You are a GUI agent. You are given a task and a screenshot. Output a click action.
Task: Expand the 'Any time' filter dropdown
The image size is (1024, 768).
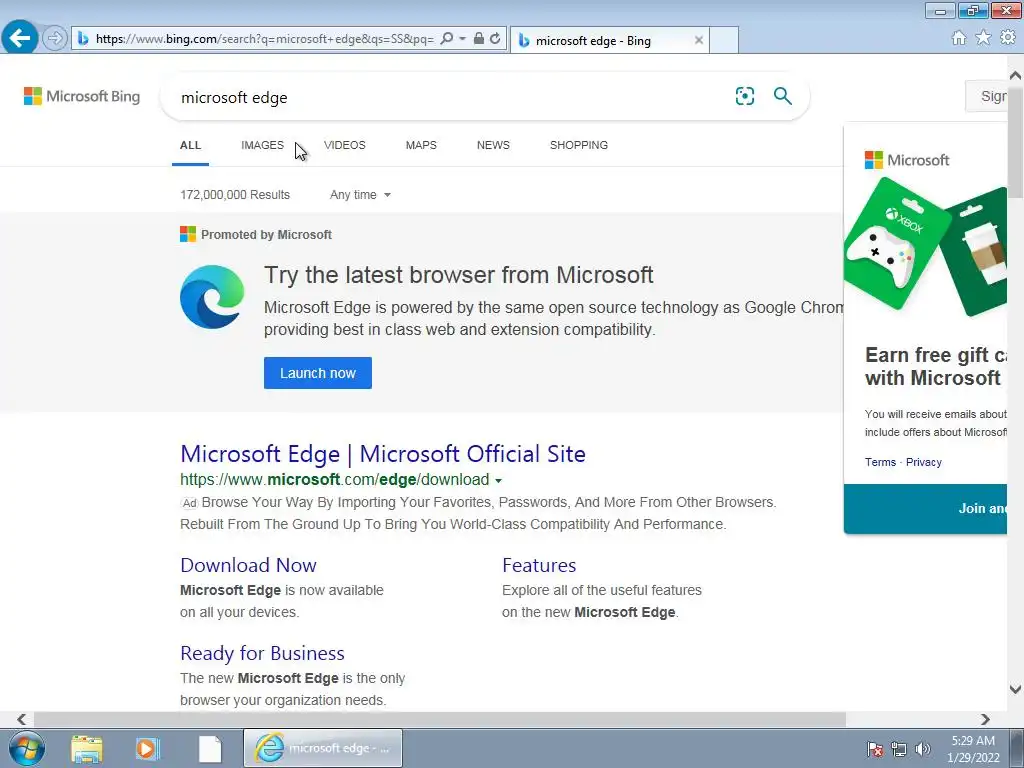pyautogui.click(x=360, y=195)
